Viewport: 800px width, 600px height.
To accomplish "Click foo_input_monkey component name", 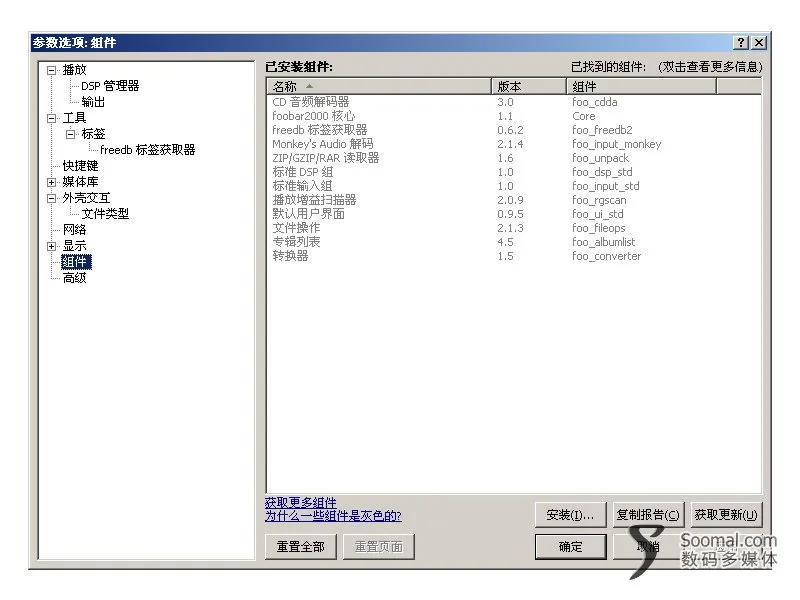I will [616, 144].
